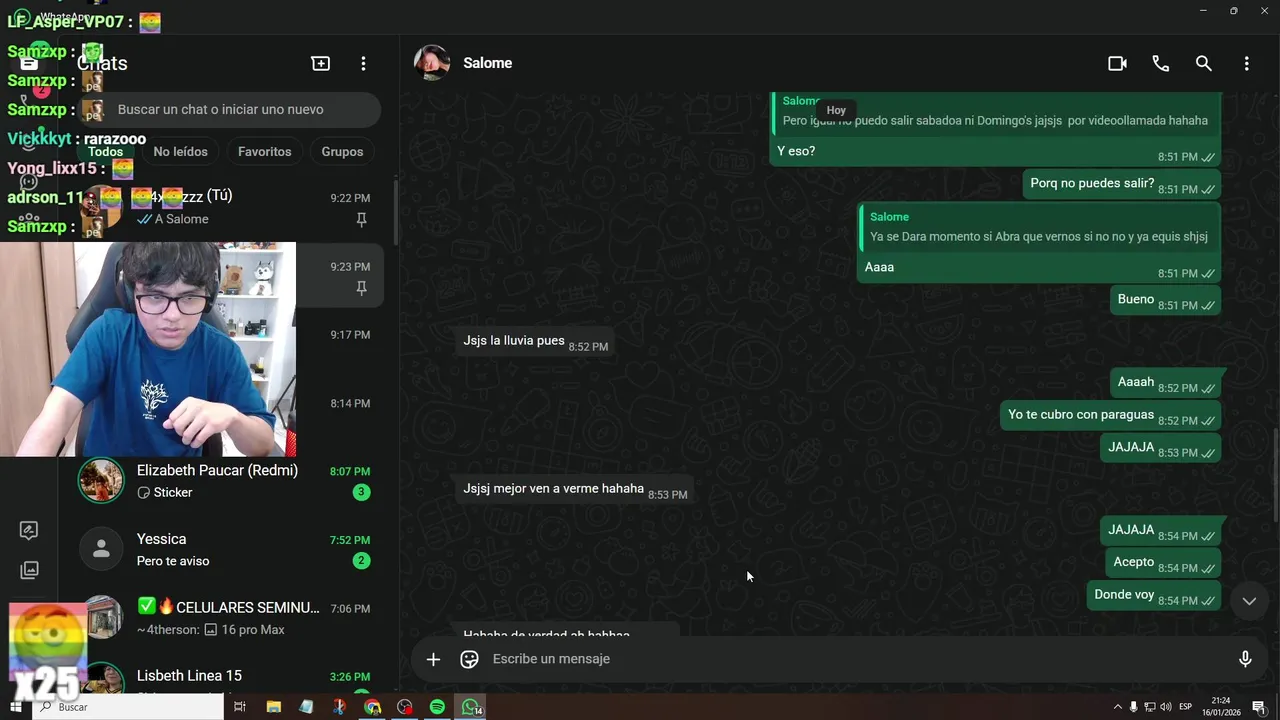Start a voice call with Salome
This screenshot has width=1280, height=720.
click(1160, 63)
